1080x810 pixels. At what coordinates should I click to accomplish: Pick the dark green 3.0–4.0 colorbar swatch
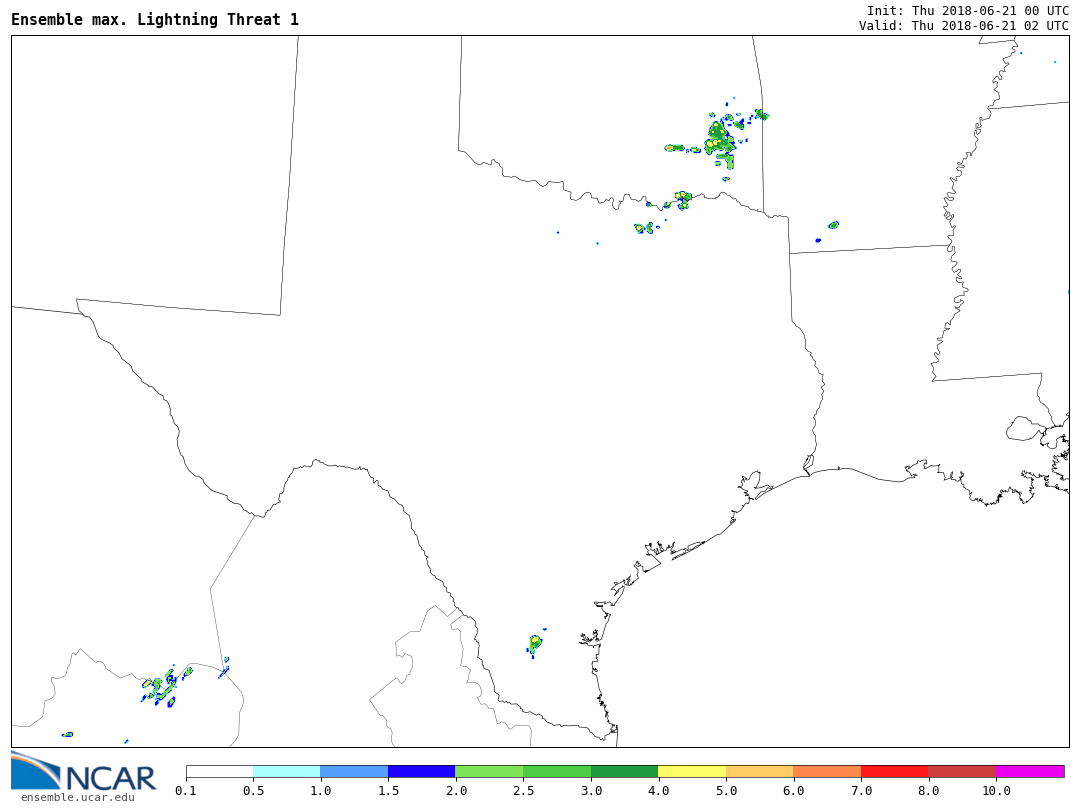click(x=624, y=771)
